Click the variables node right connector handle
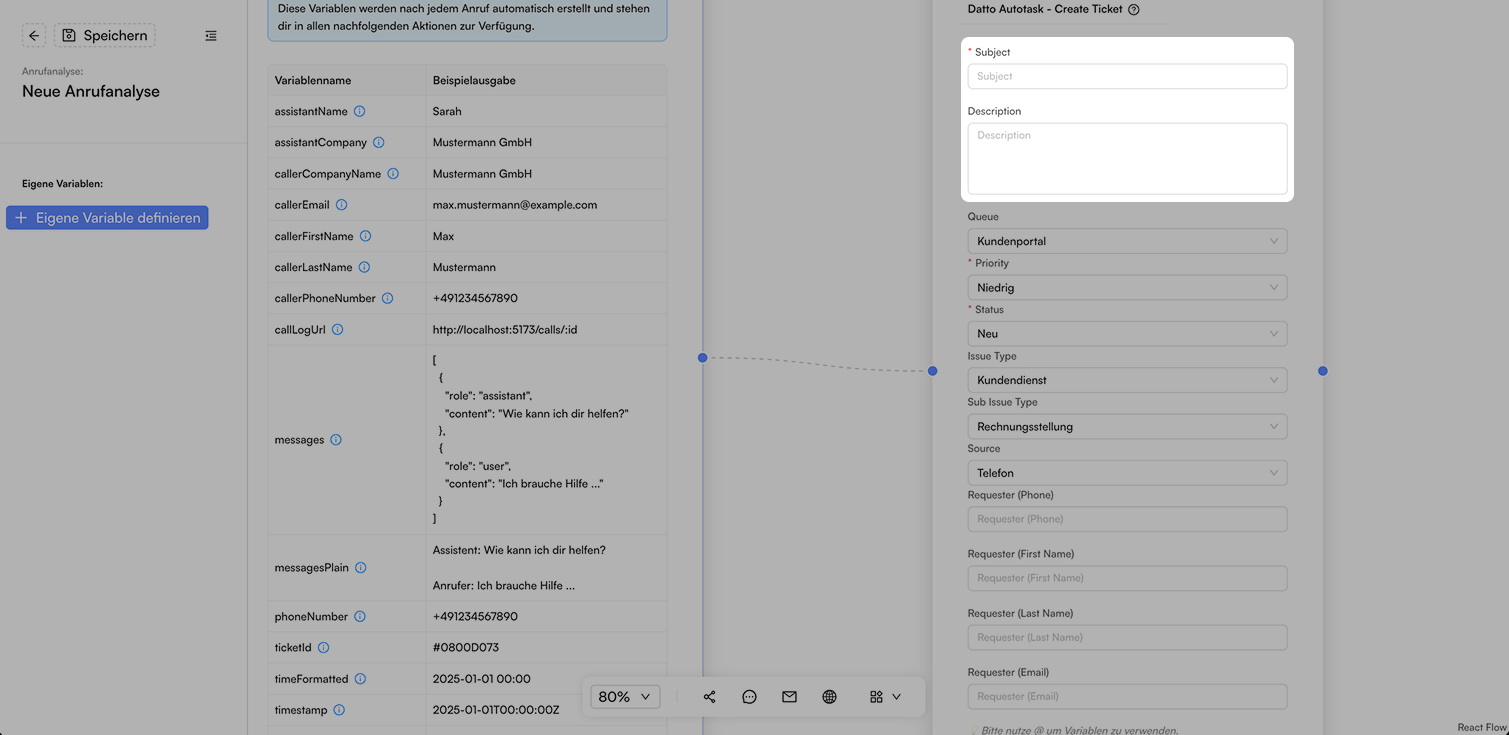This screenshot has width=1509, height=735. click(703, 358)
